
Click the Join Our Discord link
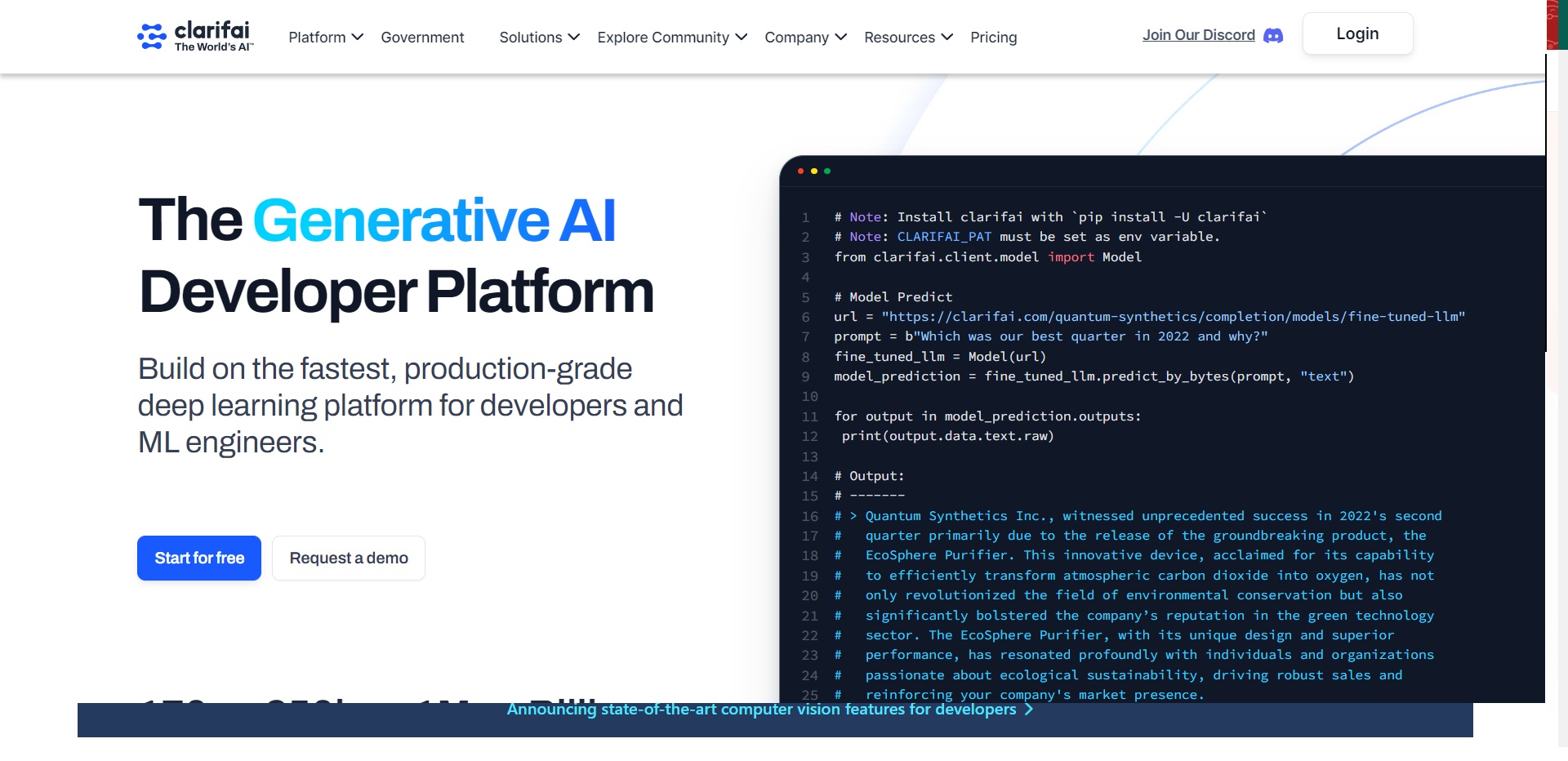pyautogui.click(x=1199, y=34)
